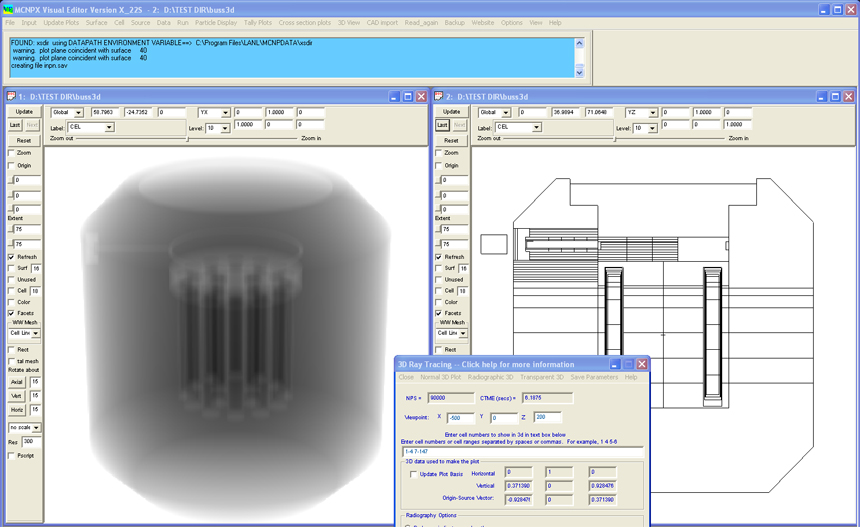This screenshot has width=860, height=527.
Task: Check Update Plot Basis checkbox
Action: (414, 474)
